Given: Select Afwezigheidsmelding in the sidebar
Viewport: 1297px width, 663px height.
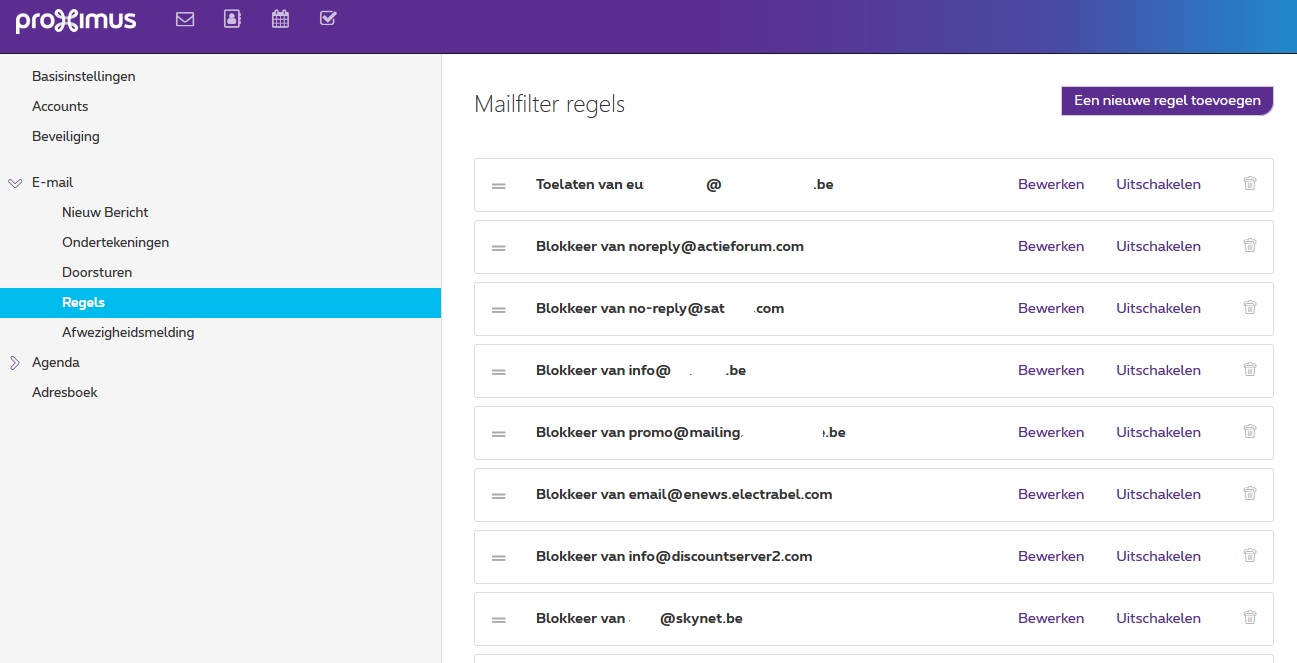Looking at the screenshot, I should tap(128, 333).
